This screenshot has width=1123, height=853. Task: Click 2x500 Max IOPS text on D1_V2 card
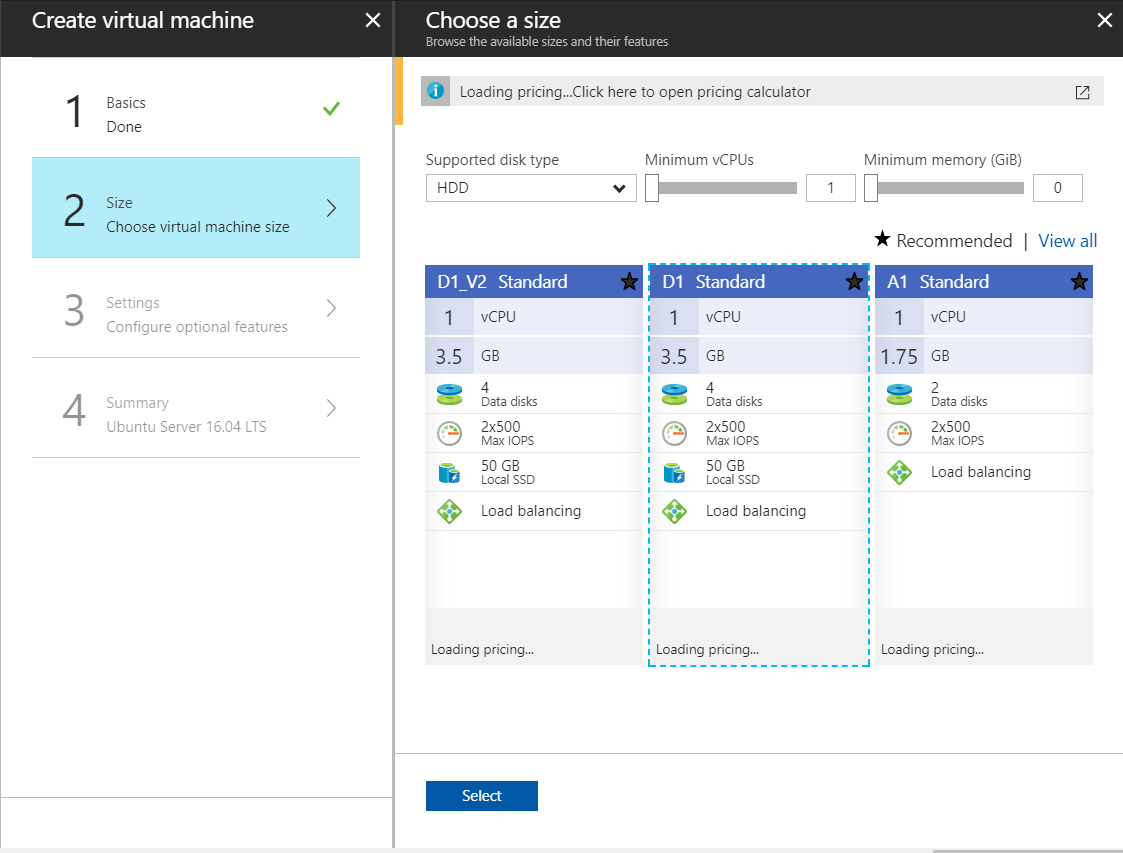click(508, 433)
